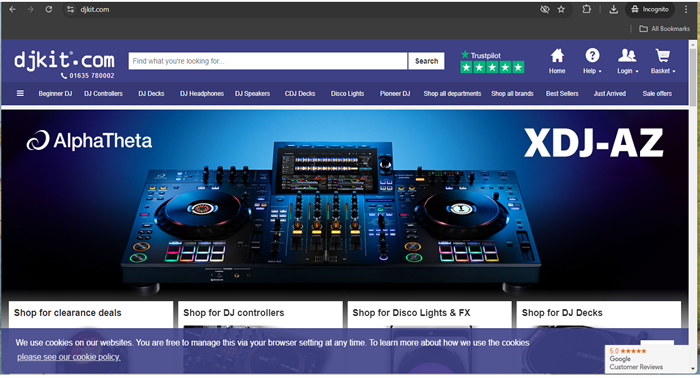
Task: Click the djkit.com logo
Action: (x=64, y=60)
